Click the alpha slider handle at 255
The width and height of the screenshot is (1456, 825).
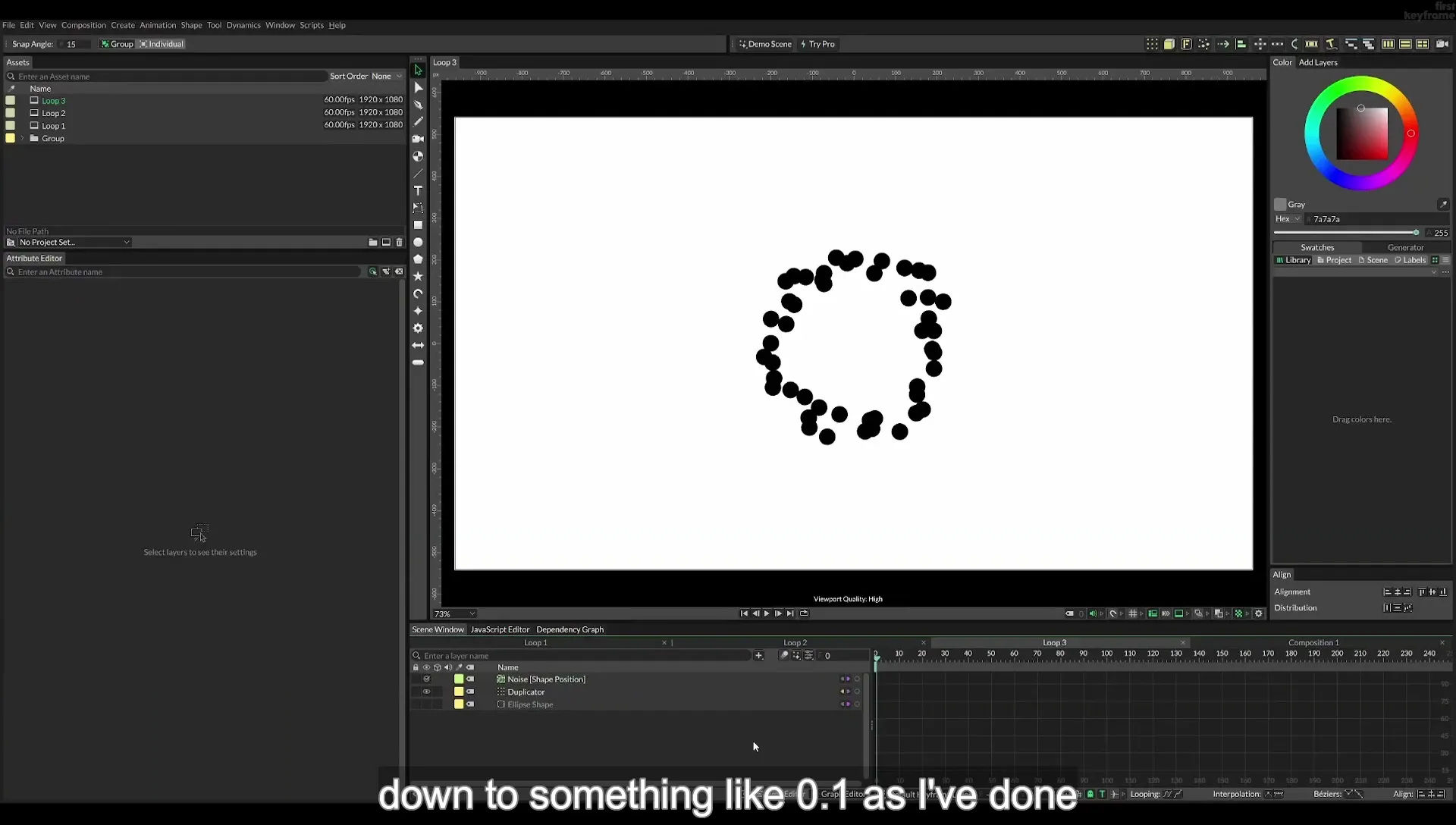pos(1416,233)
